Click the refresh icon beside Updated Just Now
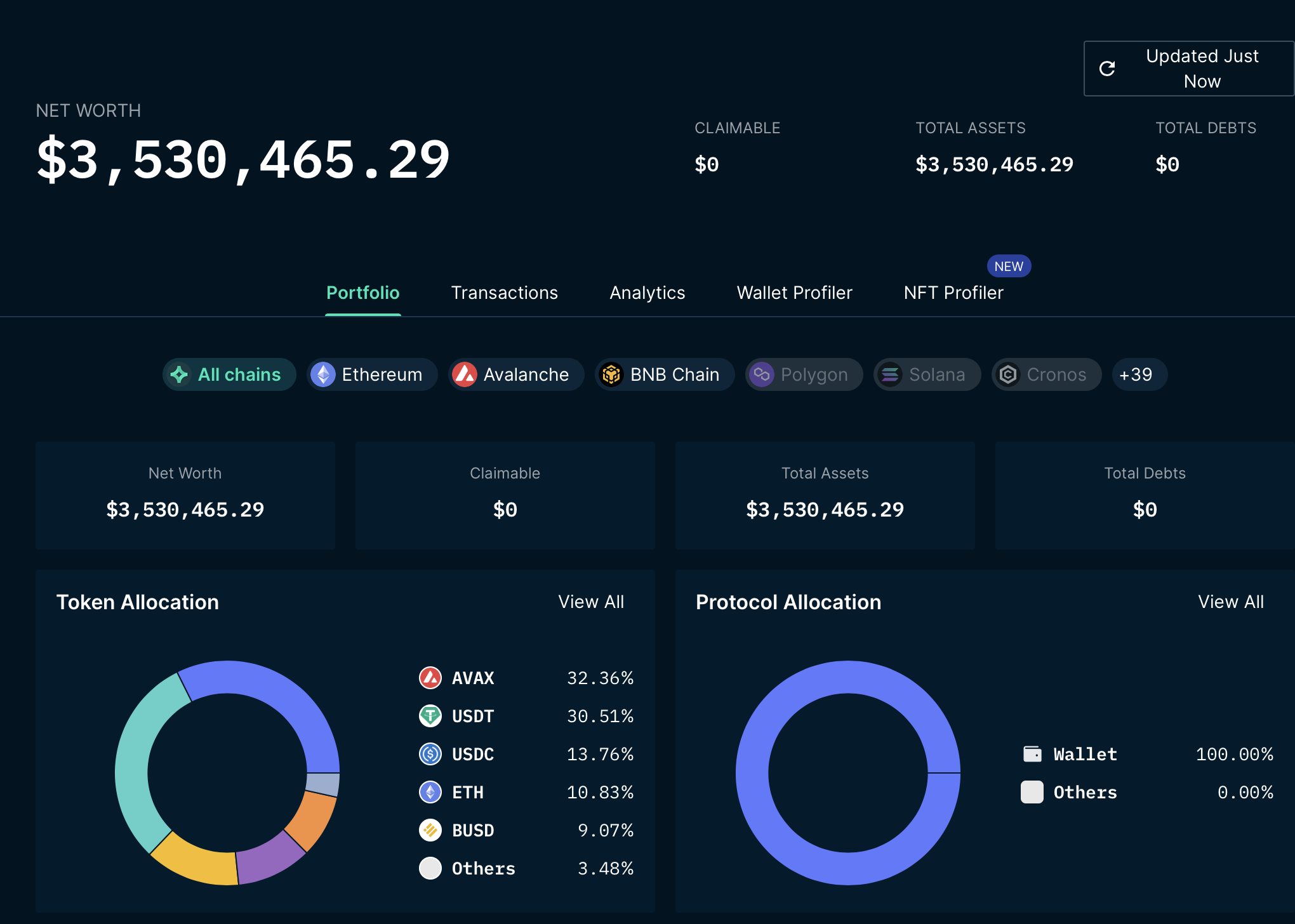 pos(1107,69)
